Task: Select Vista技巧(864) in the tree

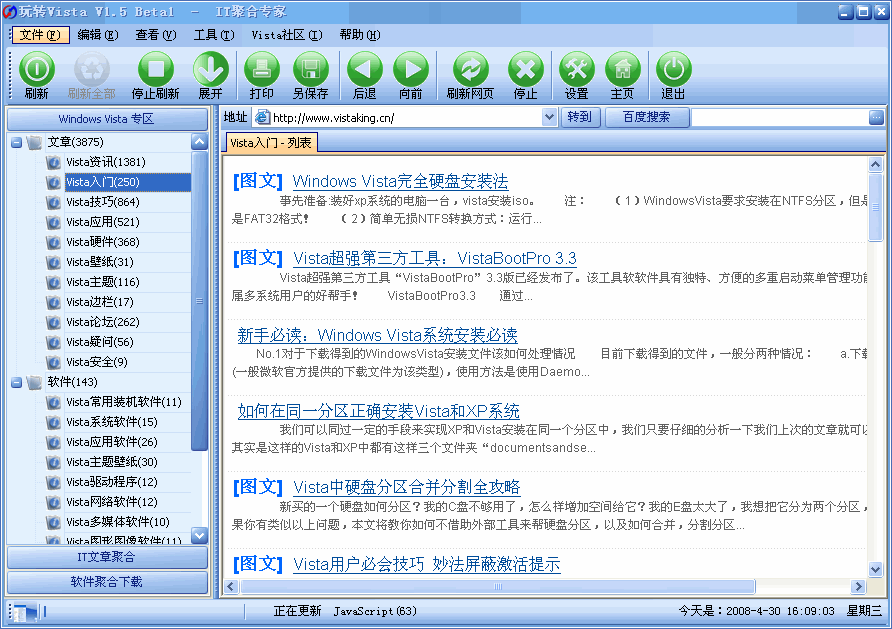Action: (x=103, y=202)
